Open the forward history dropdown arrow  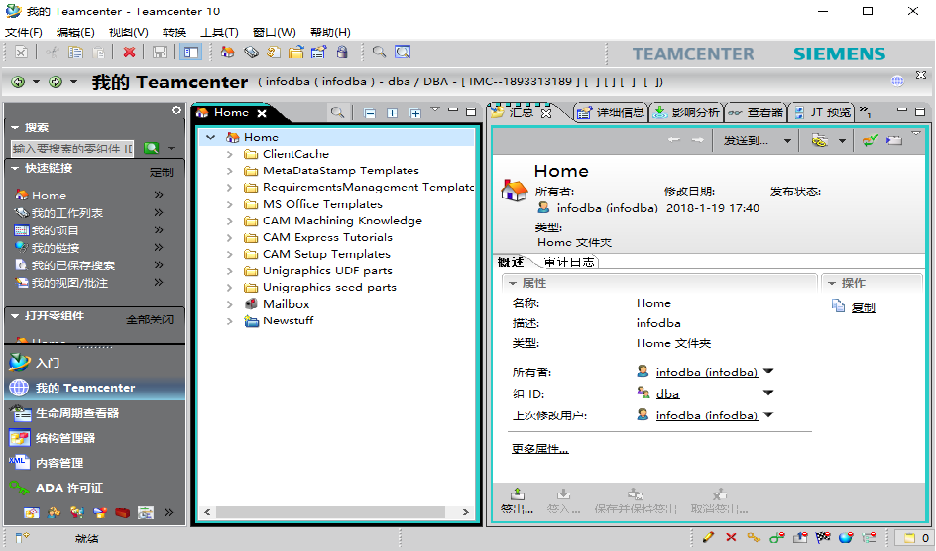[73, 82]
